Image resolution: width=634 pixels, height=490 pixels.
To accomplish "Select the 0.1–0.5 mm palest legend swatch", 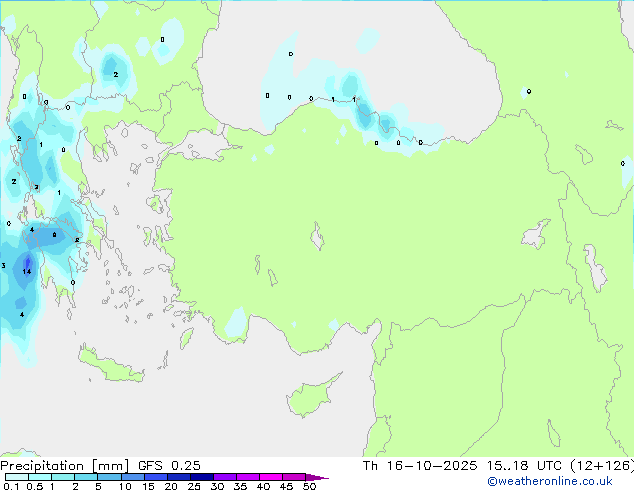I will (x=17, y=477).
